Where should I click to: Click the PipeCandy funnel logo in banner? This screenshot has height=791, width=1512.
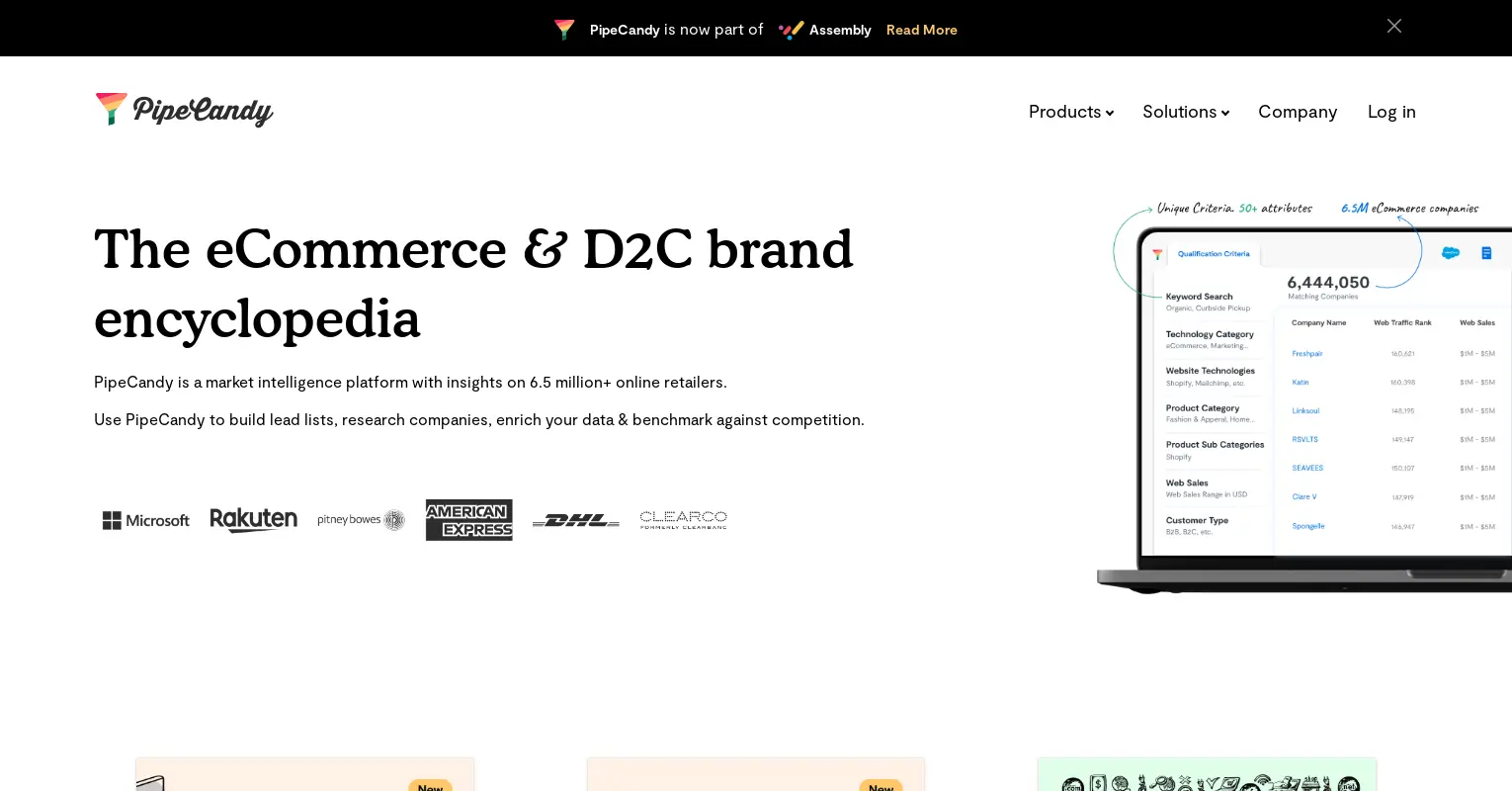coord(564,30)
